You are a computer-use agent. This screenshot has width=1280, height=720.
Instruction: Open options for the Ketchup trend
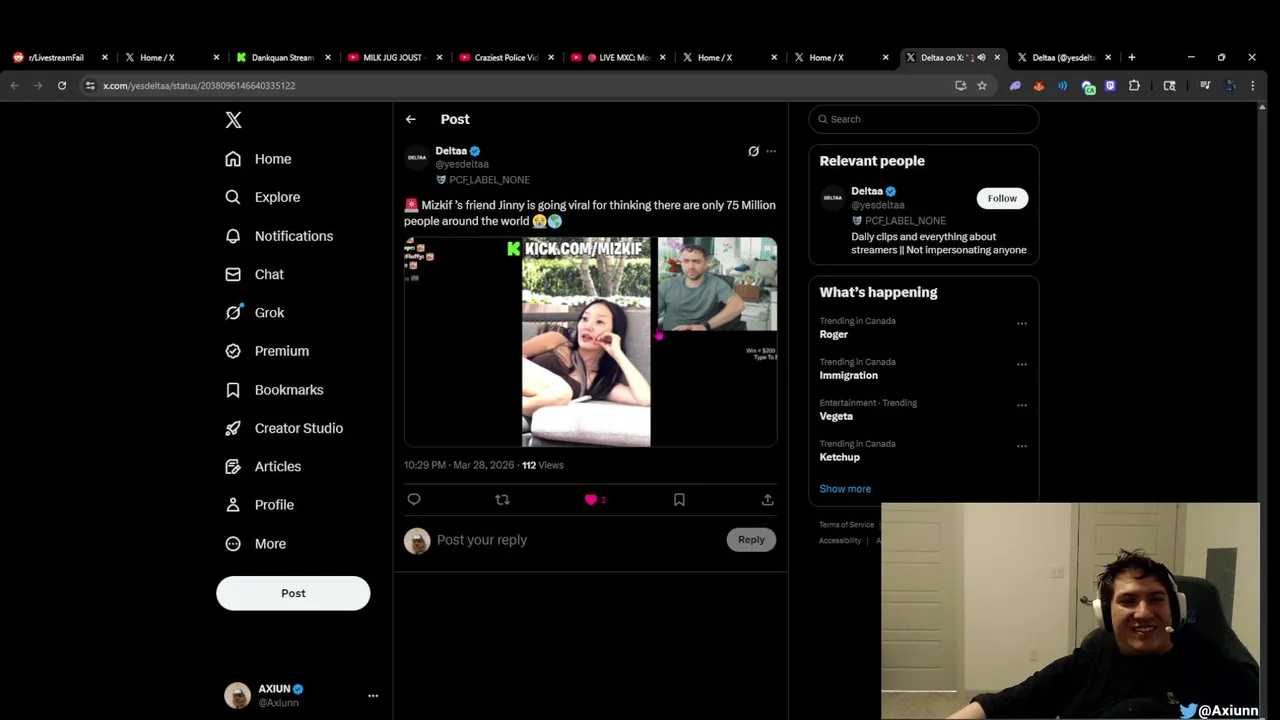pyautogui.click(x=1022, y=446)
